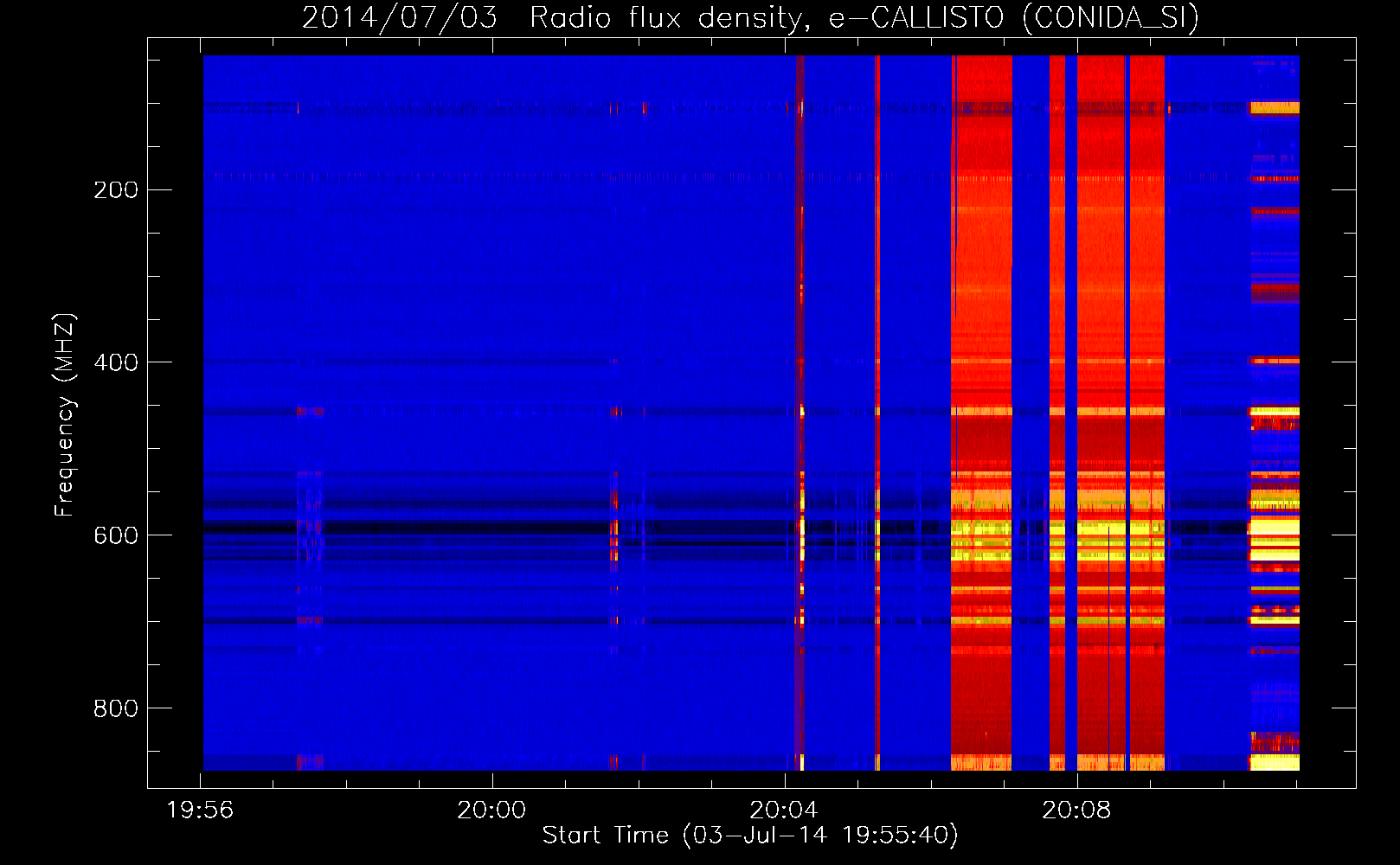1400x865 pixels.
Task: Select the Frequency (MHZ) axis label
Action: pyautogui.click(x=65, y=415)
